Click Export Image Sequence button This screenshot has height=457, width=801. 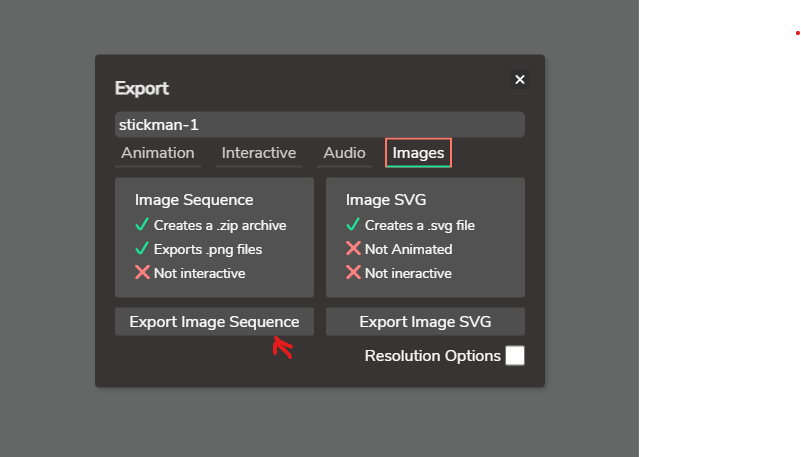point(215,322)
